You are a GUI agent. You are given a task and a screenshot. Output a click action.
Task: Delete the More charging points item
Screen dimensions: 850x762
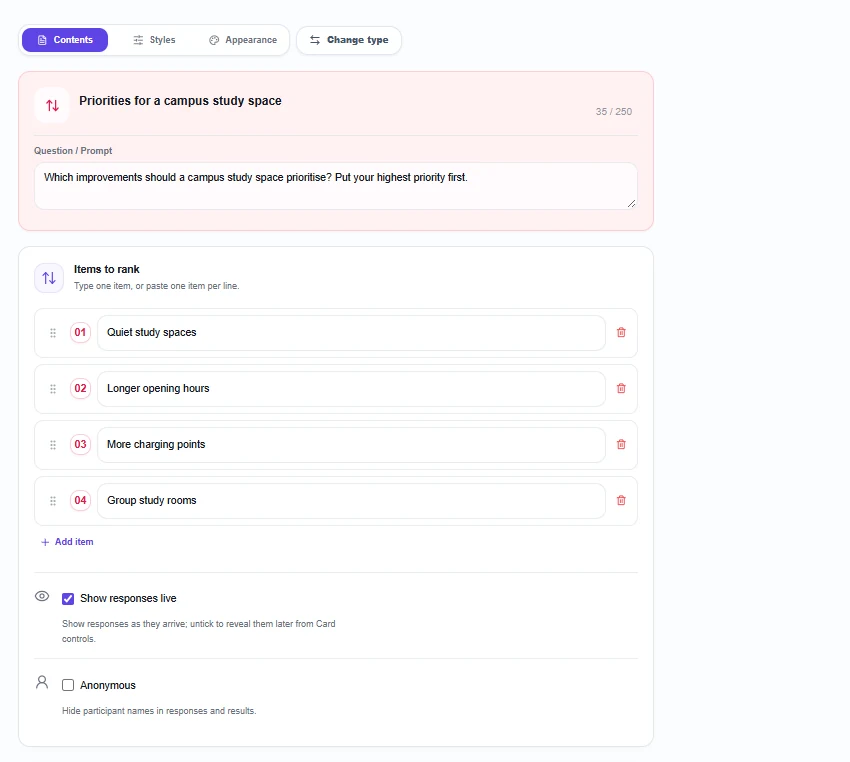point(621,444)
